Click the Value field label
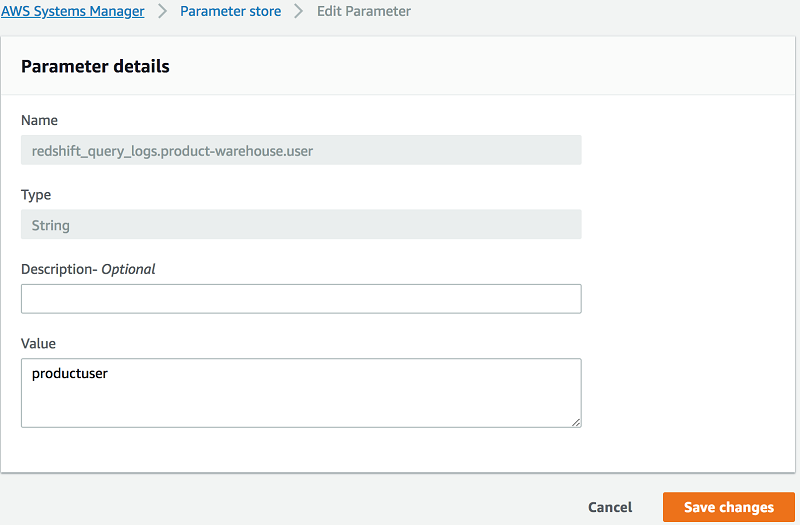This screenshot has width=800, height=525. (x=39, y=343)
